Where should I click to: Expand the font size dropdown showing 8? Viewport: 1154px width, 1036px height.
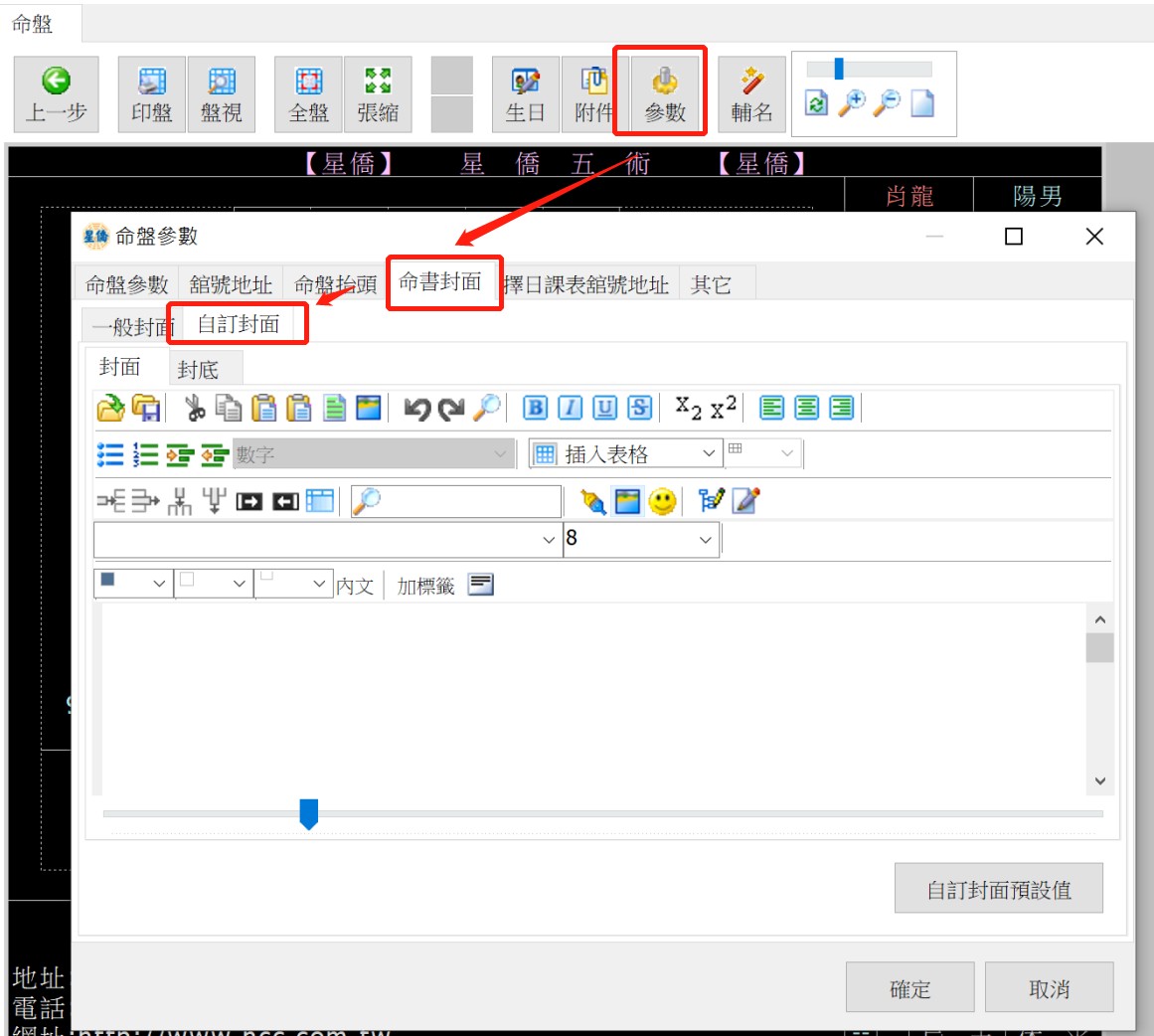click(x=705, y=540)
